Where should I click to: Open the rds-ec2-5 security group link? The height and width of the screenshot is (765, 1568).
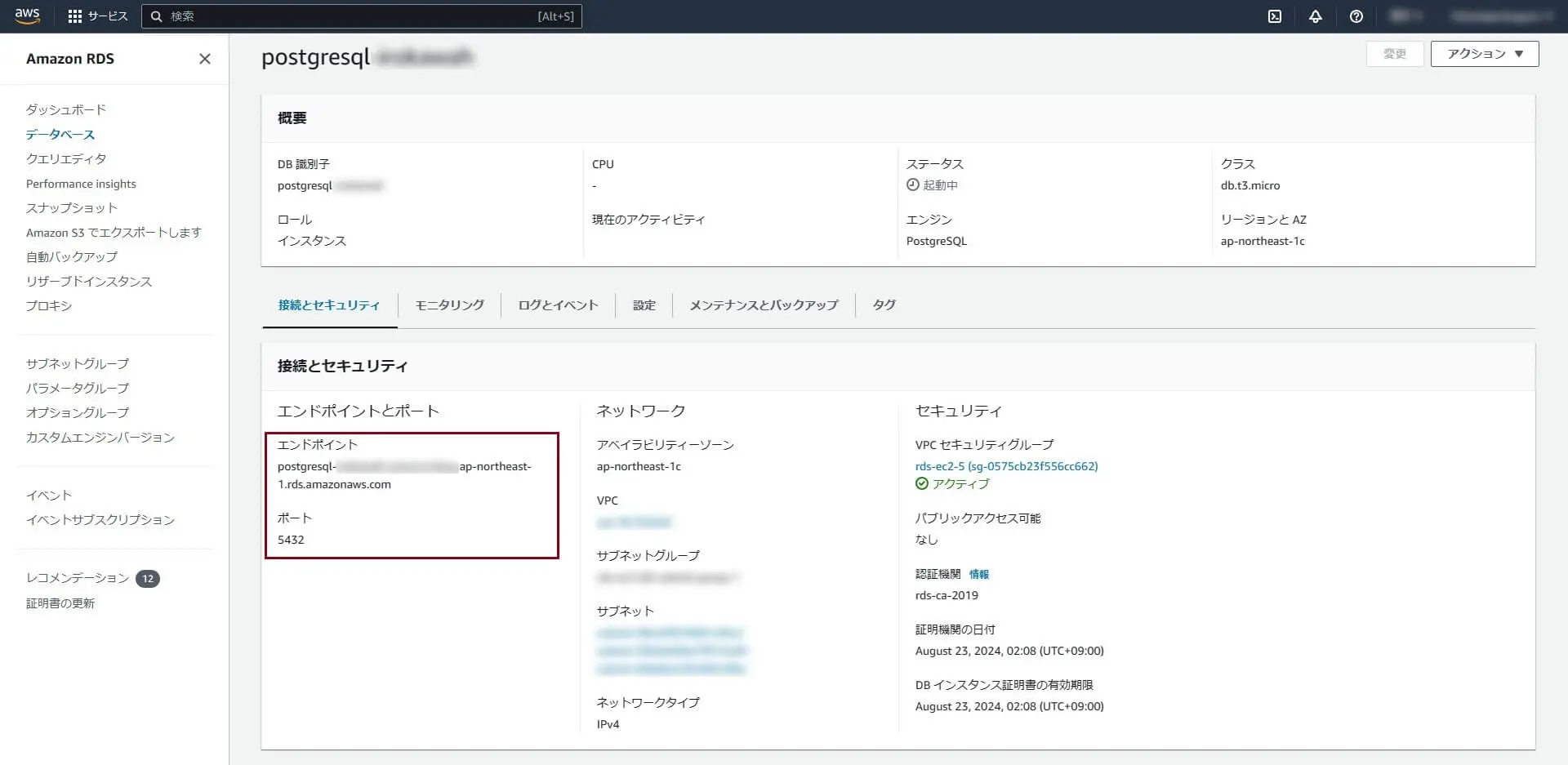coord(1006,466)
